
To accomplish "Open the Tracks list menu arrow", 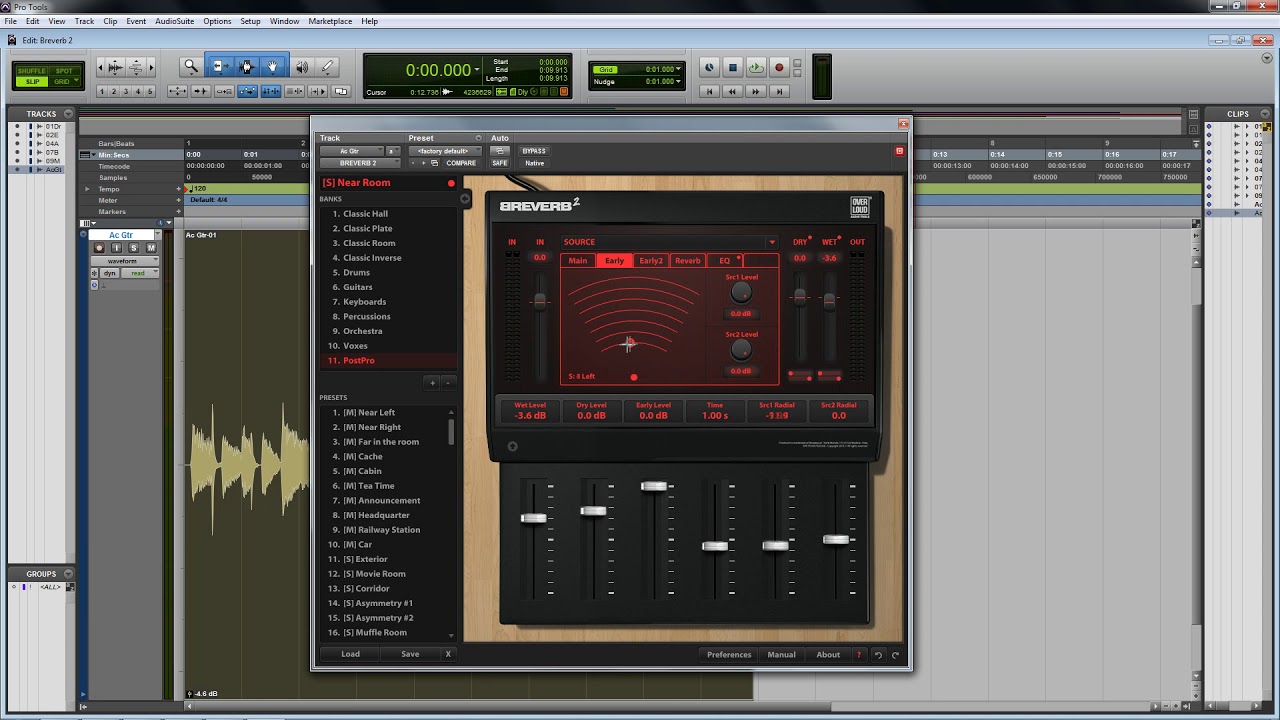I will tap(68, 114).
